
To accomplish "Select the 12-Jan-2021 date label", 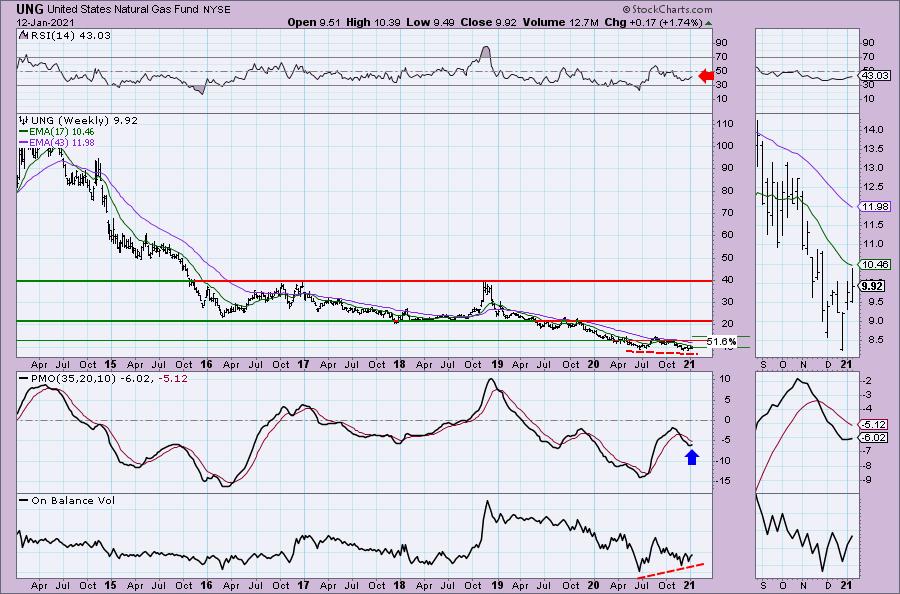I will (x=44, y=22).
